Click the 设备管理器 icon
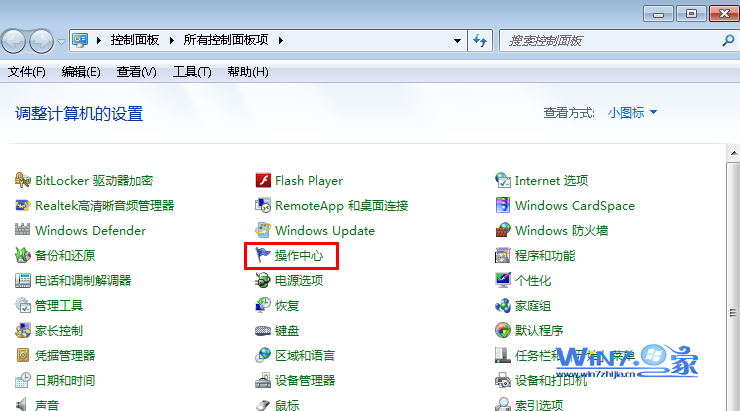Image resolution: width=740 pixels, height=411 pixels. point(263,380)
